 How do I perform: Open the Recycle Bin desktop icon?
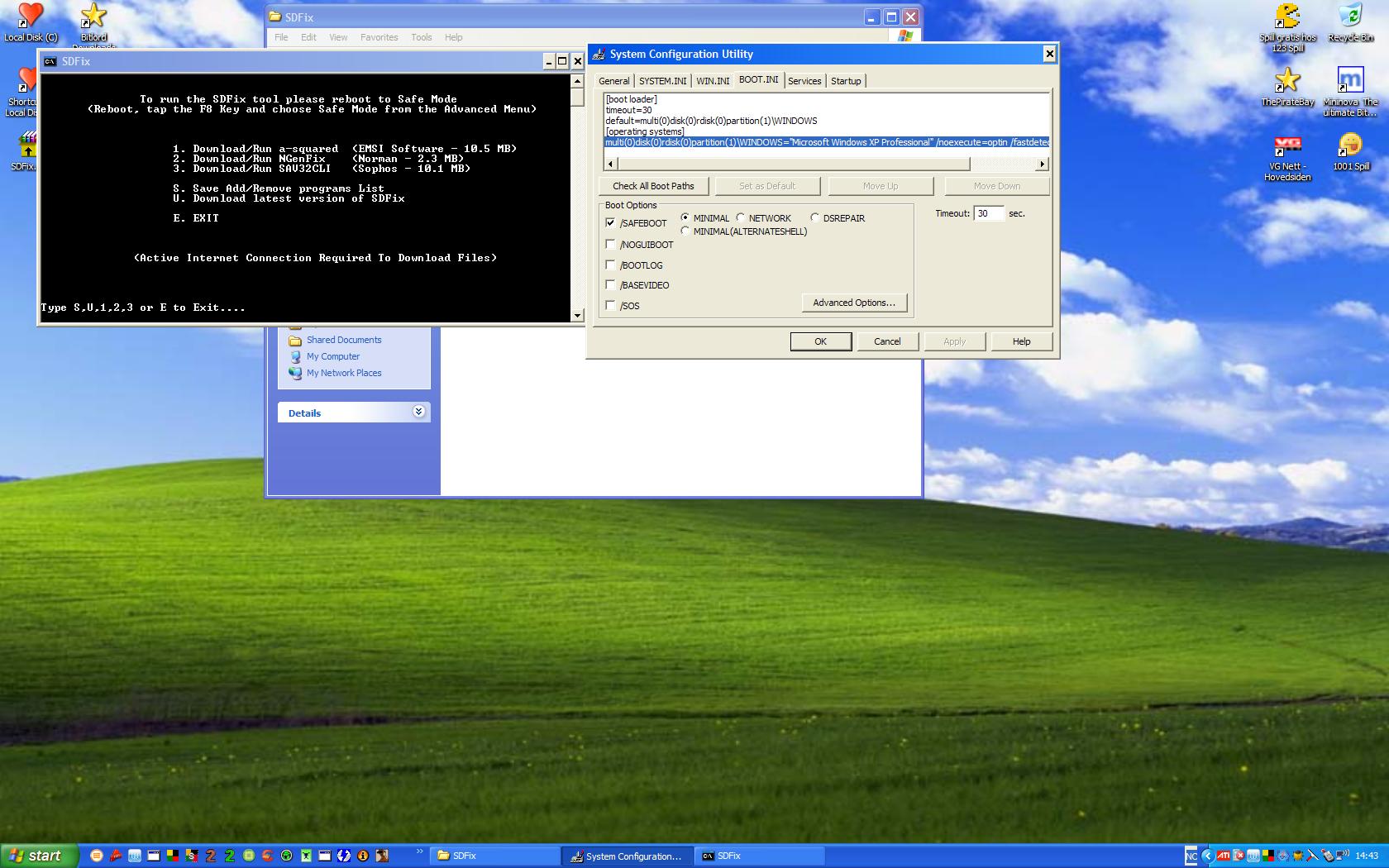[x=1350, y=22]
